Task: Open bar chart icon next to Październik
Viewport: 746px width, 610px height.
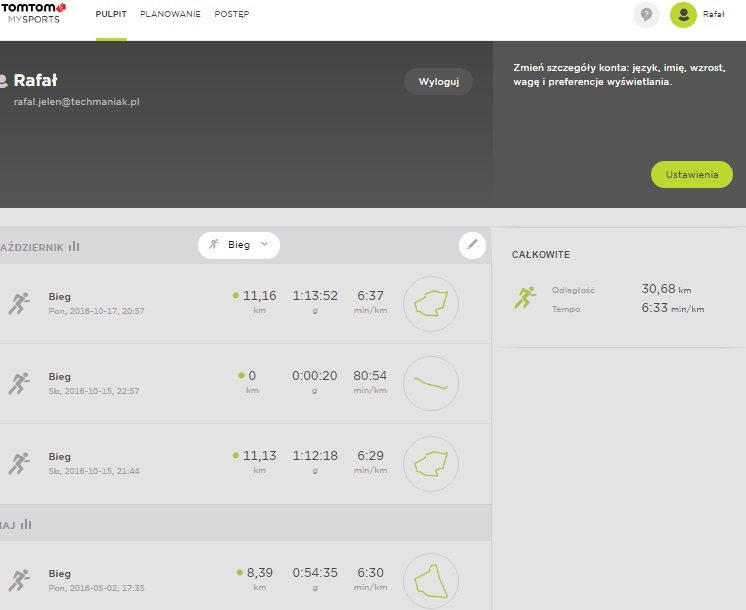Action: 74,246
